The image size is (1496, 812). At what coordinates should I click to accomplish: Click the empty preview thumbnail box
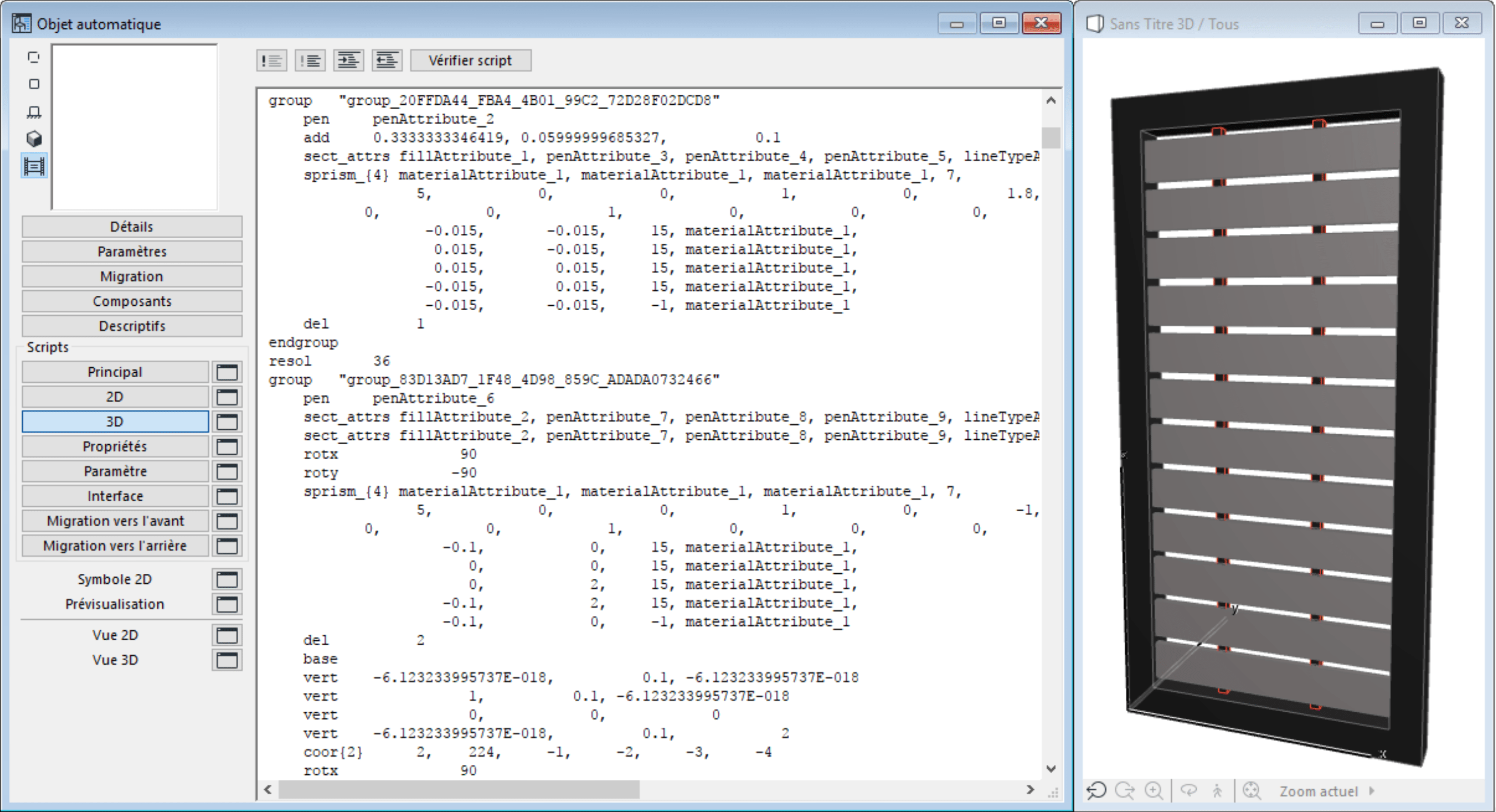(135, 127)
